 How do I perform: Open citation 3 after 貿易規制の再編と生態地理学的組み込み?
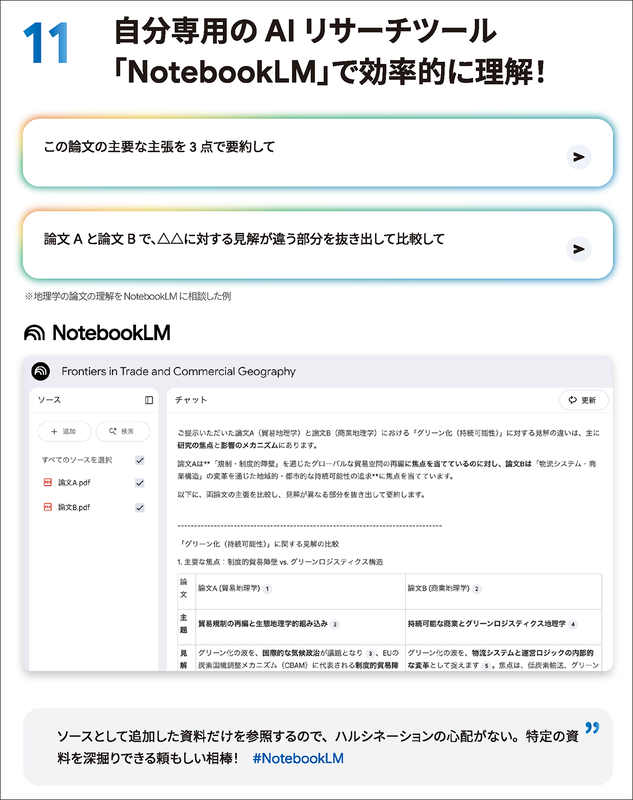tap(335, 624)
